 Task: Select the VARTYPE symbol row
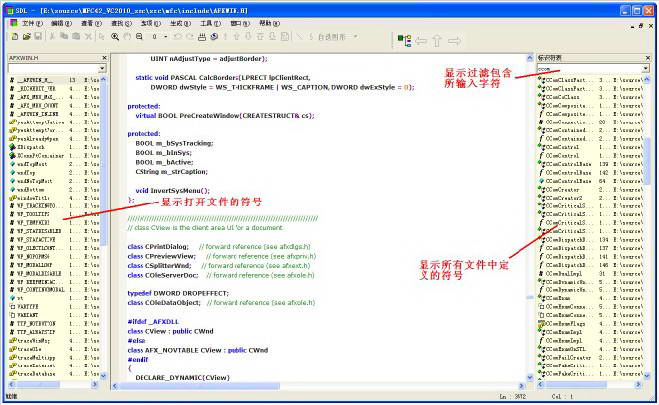point(54,307)
